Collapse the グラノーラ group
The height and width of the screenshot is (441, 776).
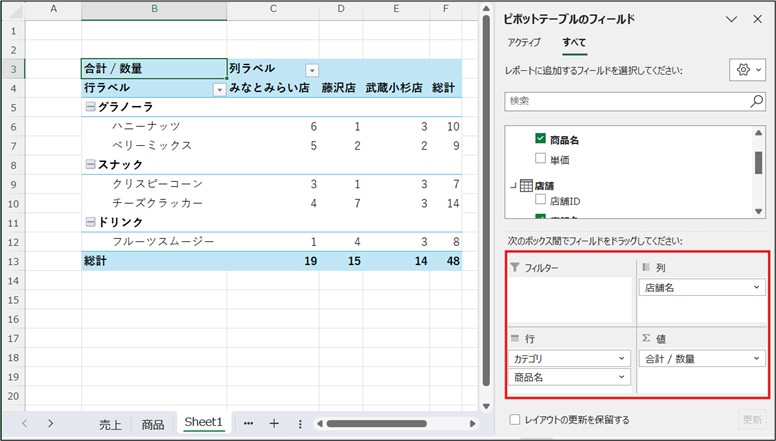91,106
